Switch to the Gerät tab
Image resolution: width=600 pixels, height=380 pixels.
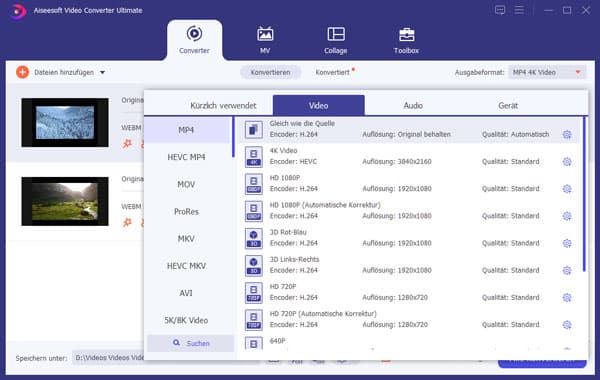pos(508,106)
